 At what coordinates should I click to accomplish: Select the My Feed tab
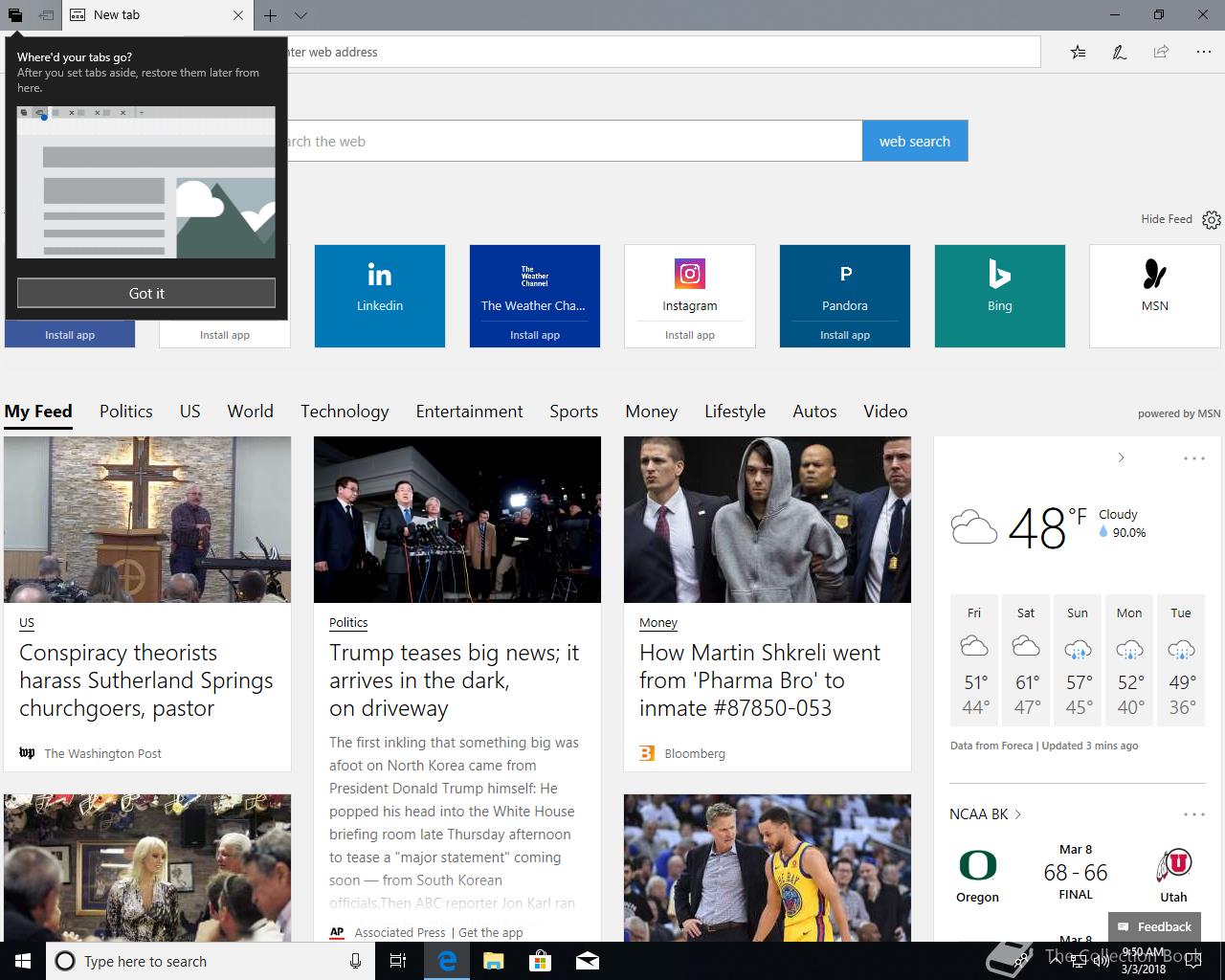(x=38, y=412)
